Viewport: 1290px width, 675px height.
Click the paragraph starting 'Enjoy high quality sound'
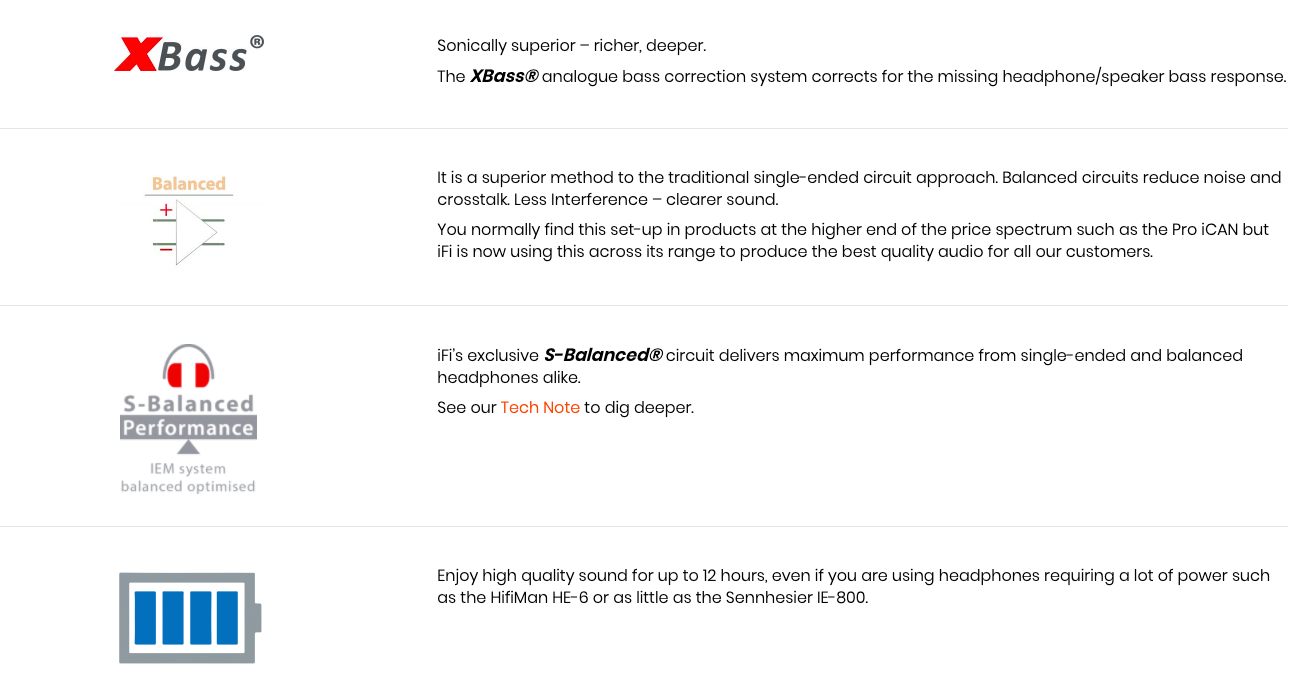click(852, 587)
